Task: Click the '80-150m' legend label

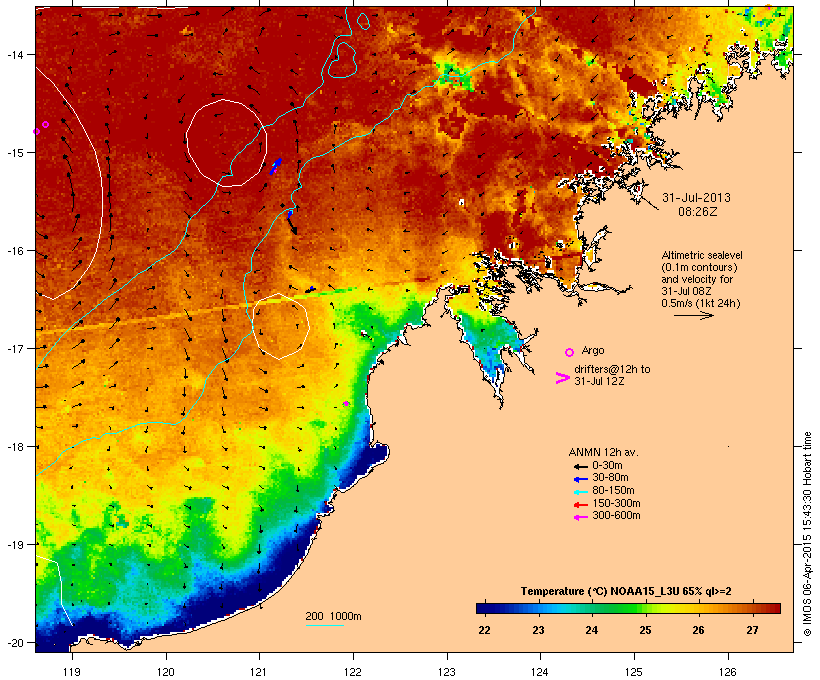Action: 613,490
